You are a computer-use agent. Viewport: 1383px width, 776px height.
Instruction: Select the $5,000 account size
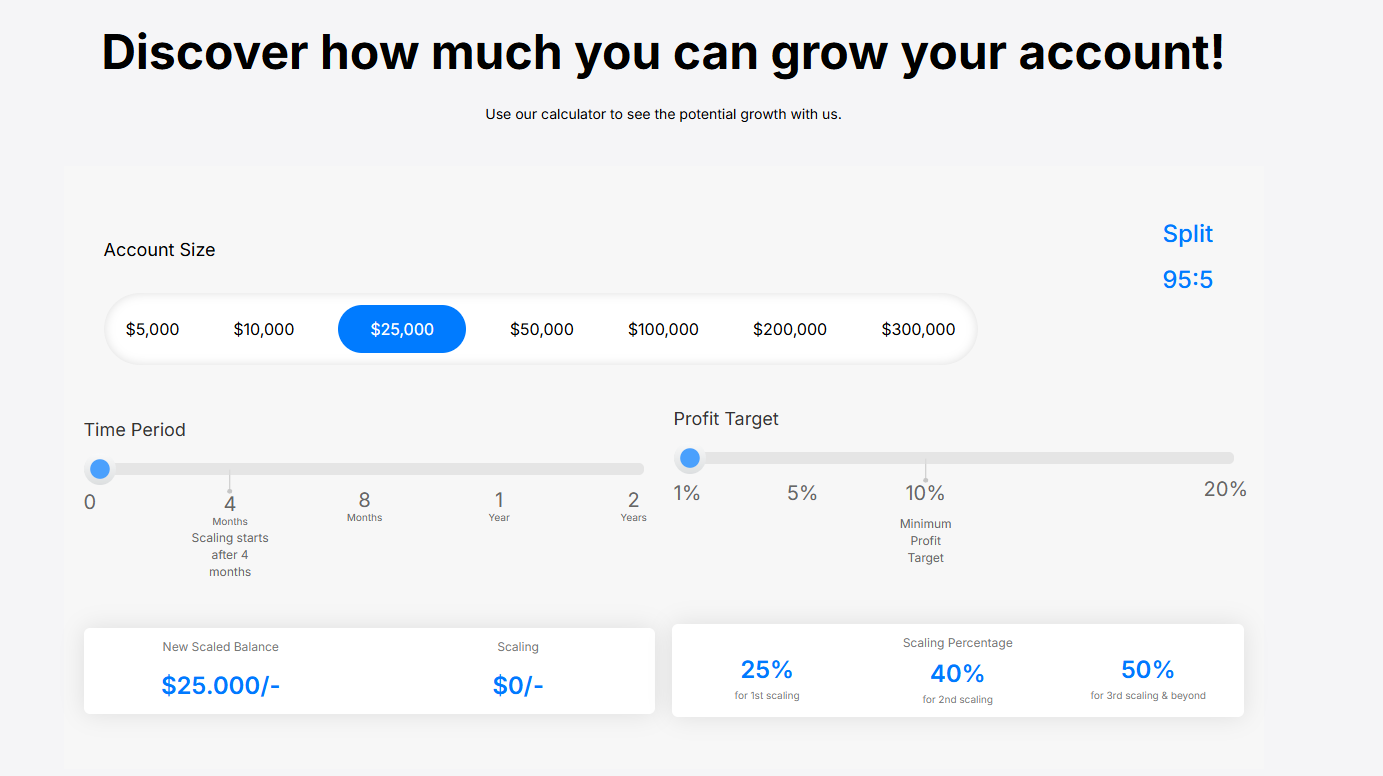click(x=153, y=329)
